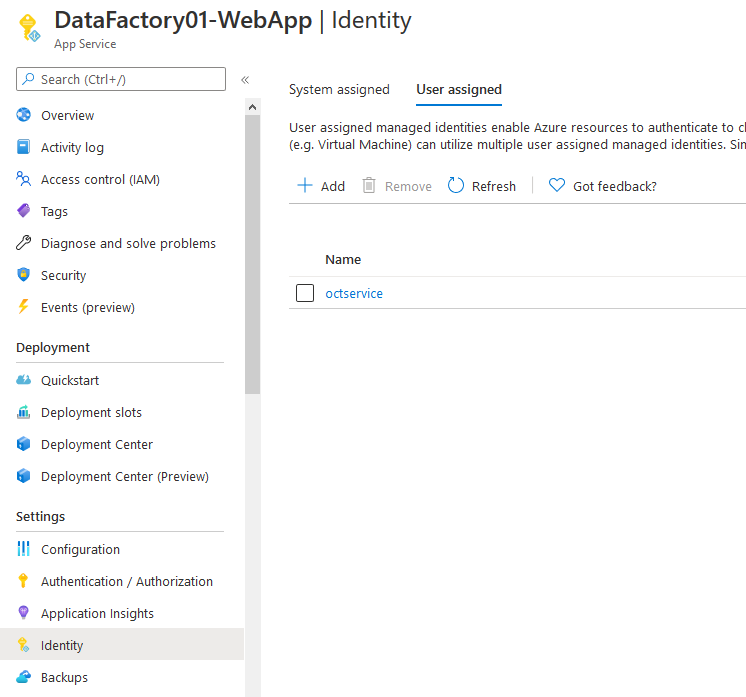
Task: Click Add to assign a managed identity
Action: pyautogui.click(x=321, y=186)
